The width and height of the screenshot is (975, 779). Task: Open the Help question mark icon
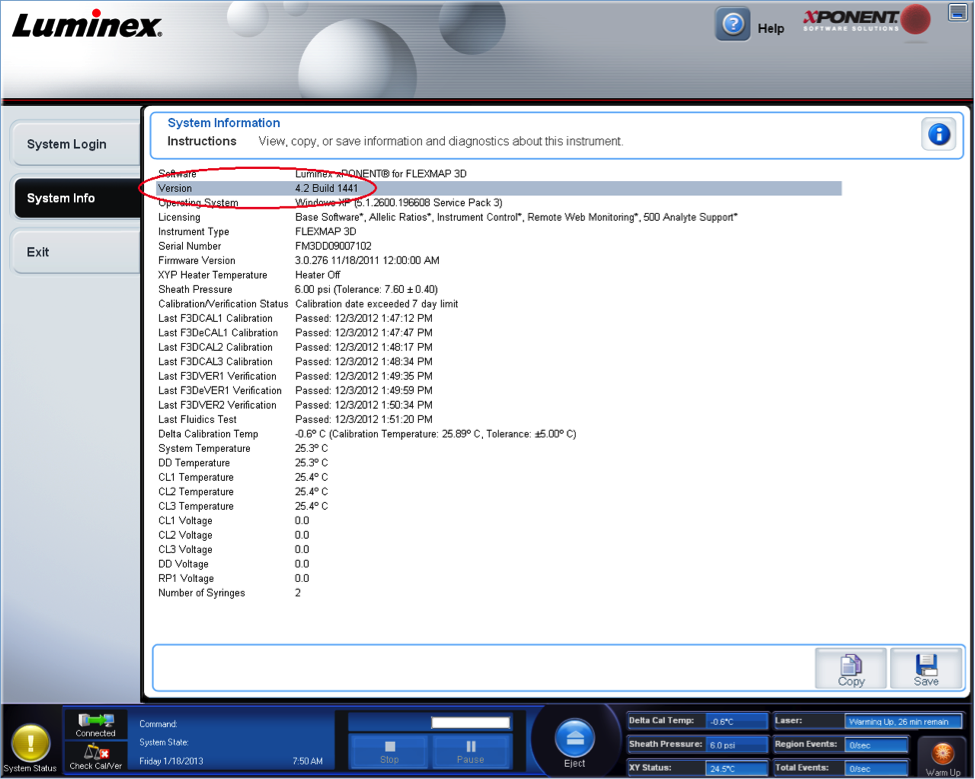click(x=732, y=25)
